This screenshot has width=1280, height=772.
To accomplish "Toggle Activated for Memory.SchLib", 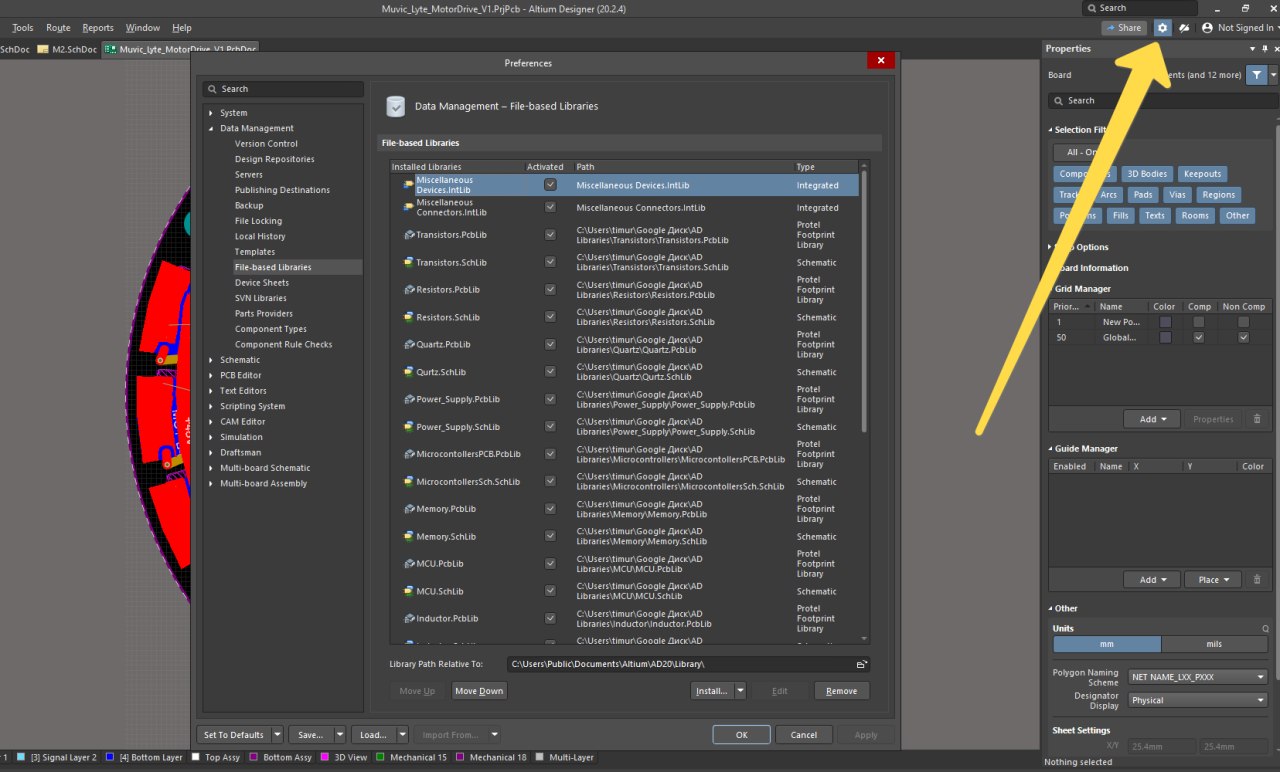I will point(550,536).
